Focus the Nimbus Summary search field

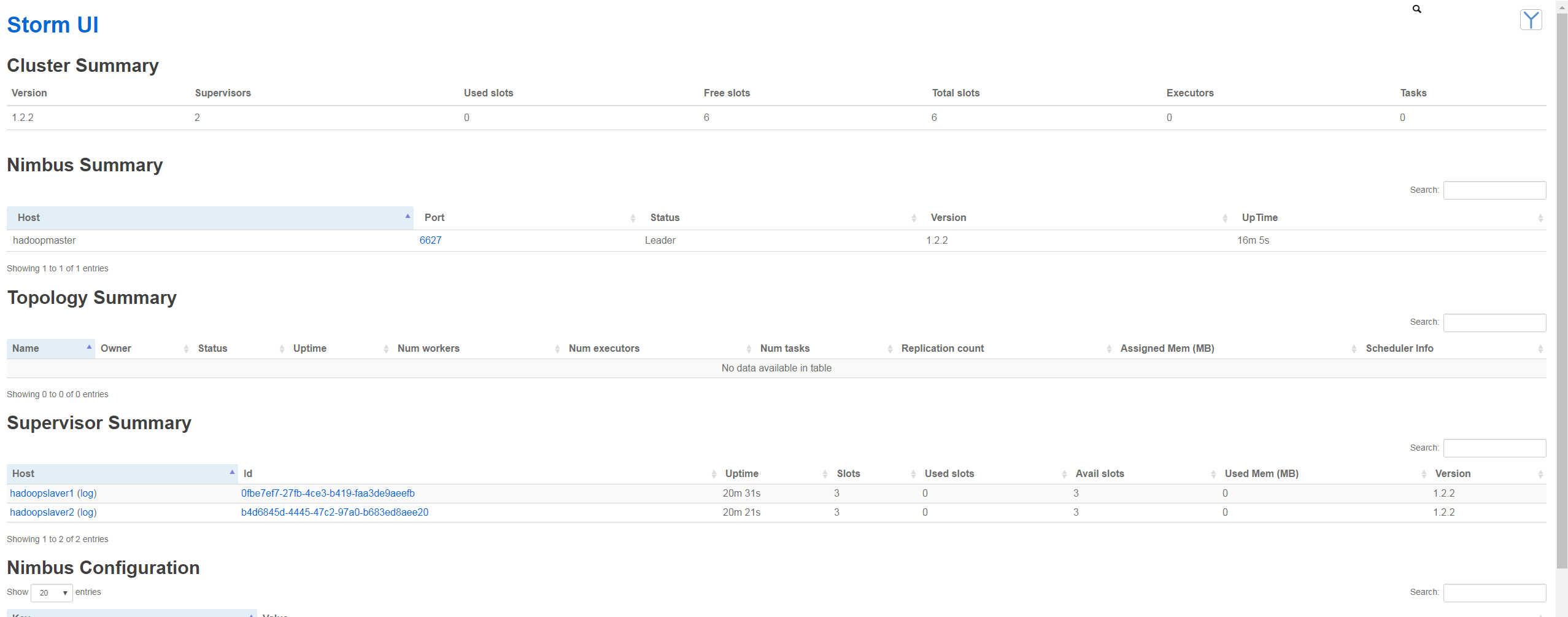[x=1494, y=190]
